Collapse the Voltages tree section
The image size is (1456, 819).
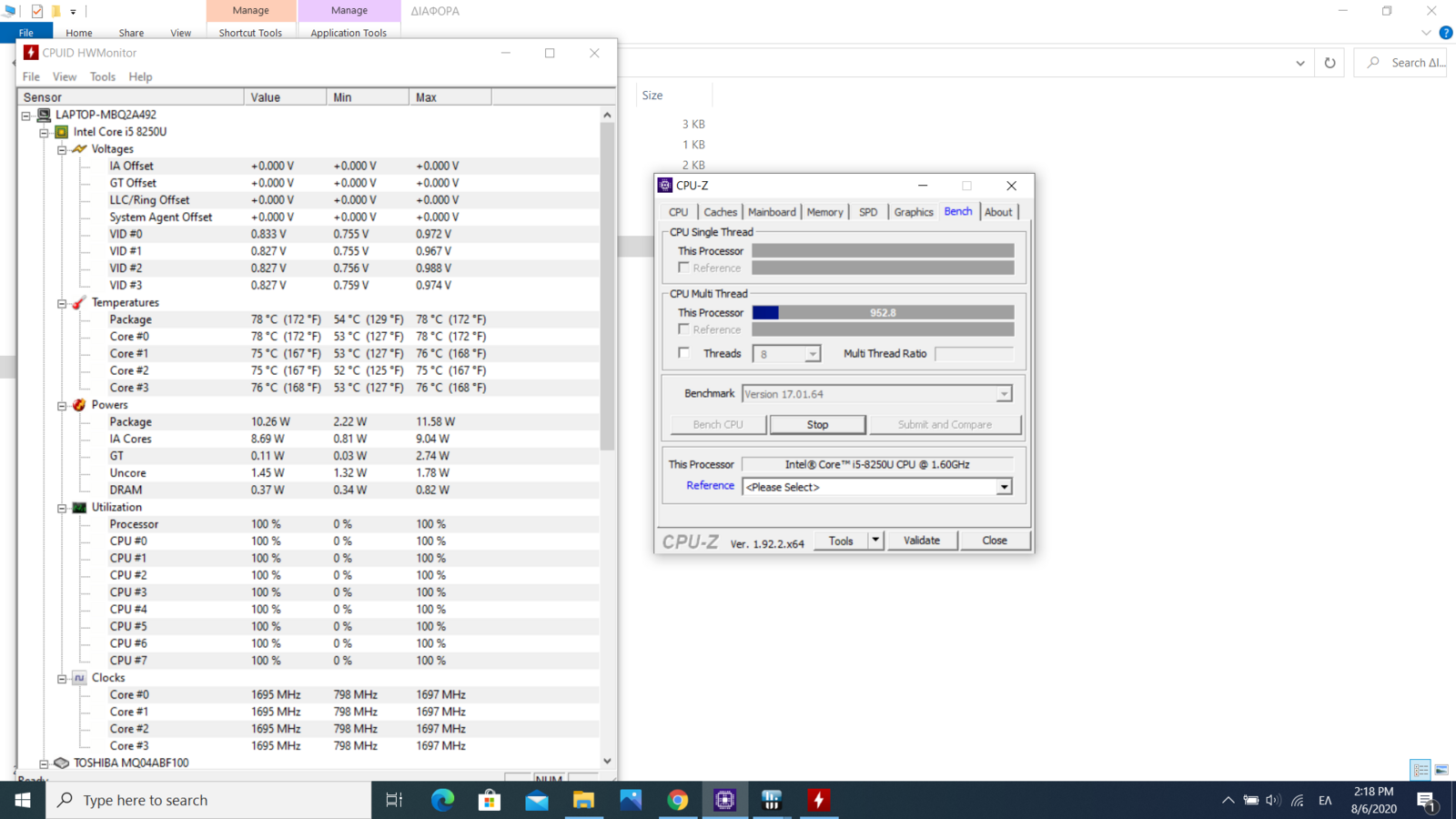point(62,150)
